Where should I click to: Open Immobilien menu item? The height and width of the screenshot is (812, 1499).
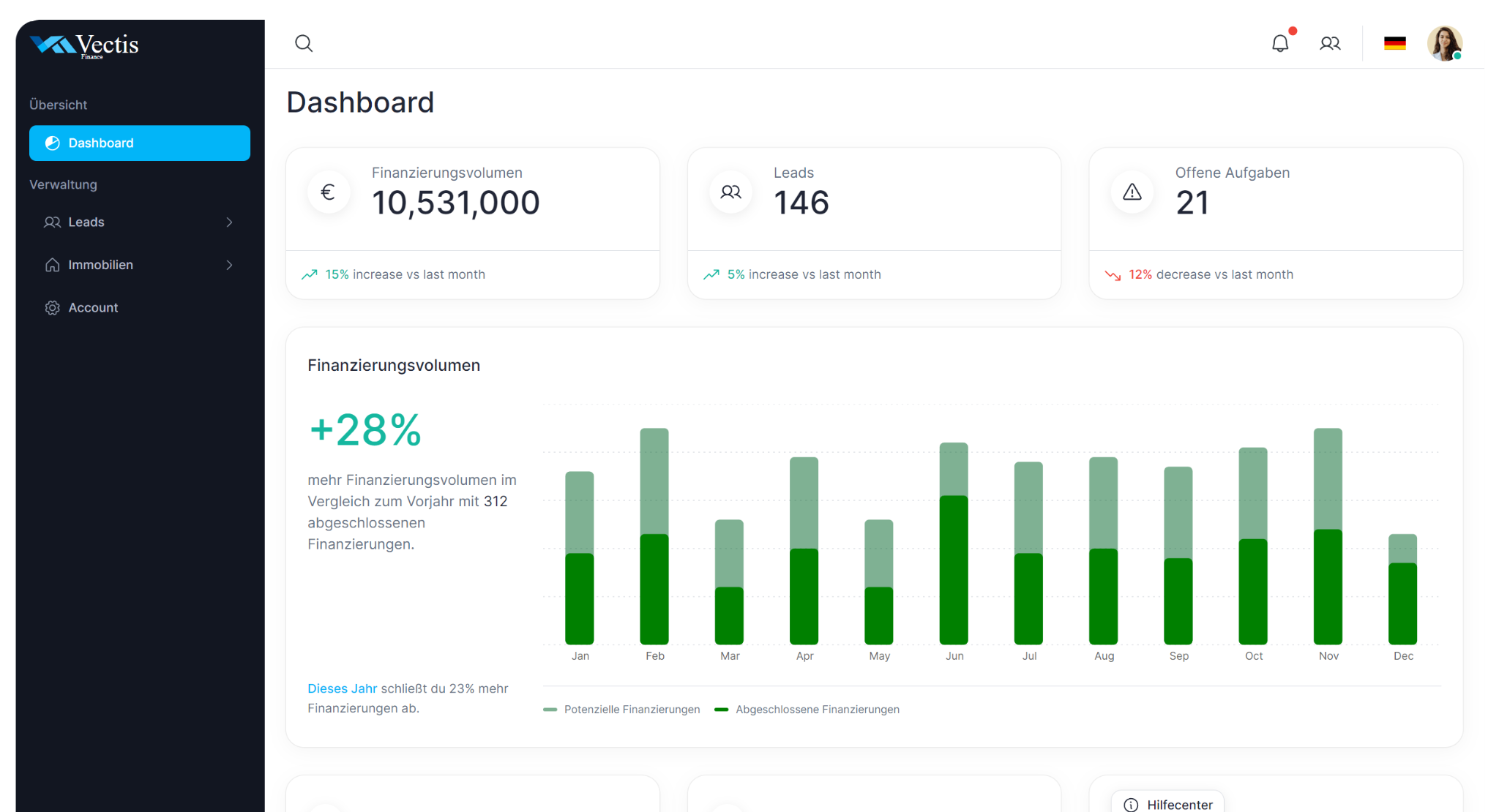coord(100,265)
